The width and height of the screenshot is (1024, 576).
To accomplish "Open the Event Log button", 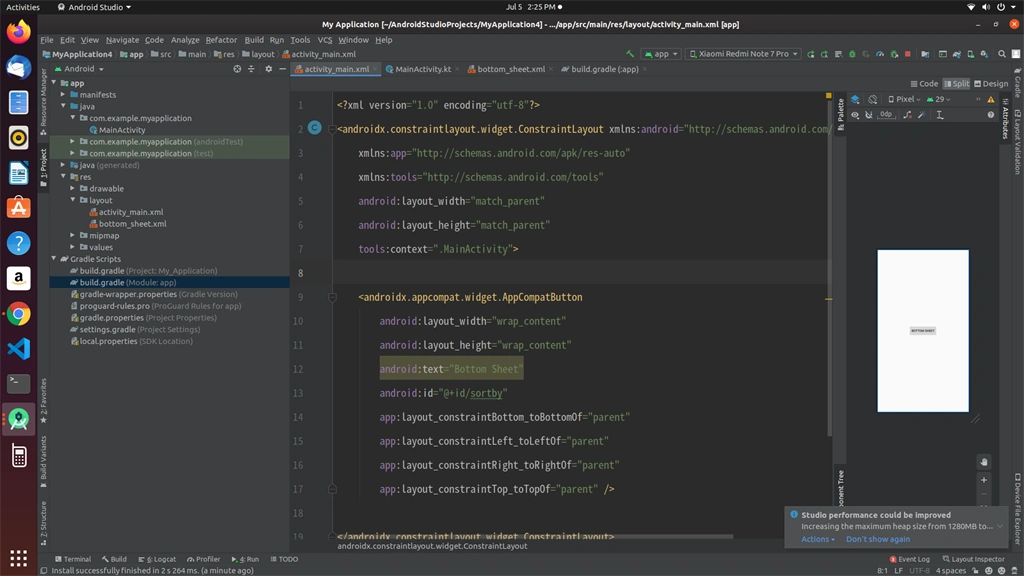I will (910, 559).
